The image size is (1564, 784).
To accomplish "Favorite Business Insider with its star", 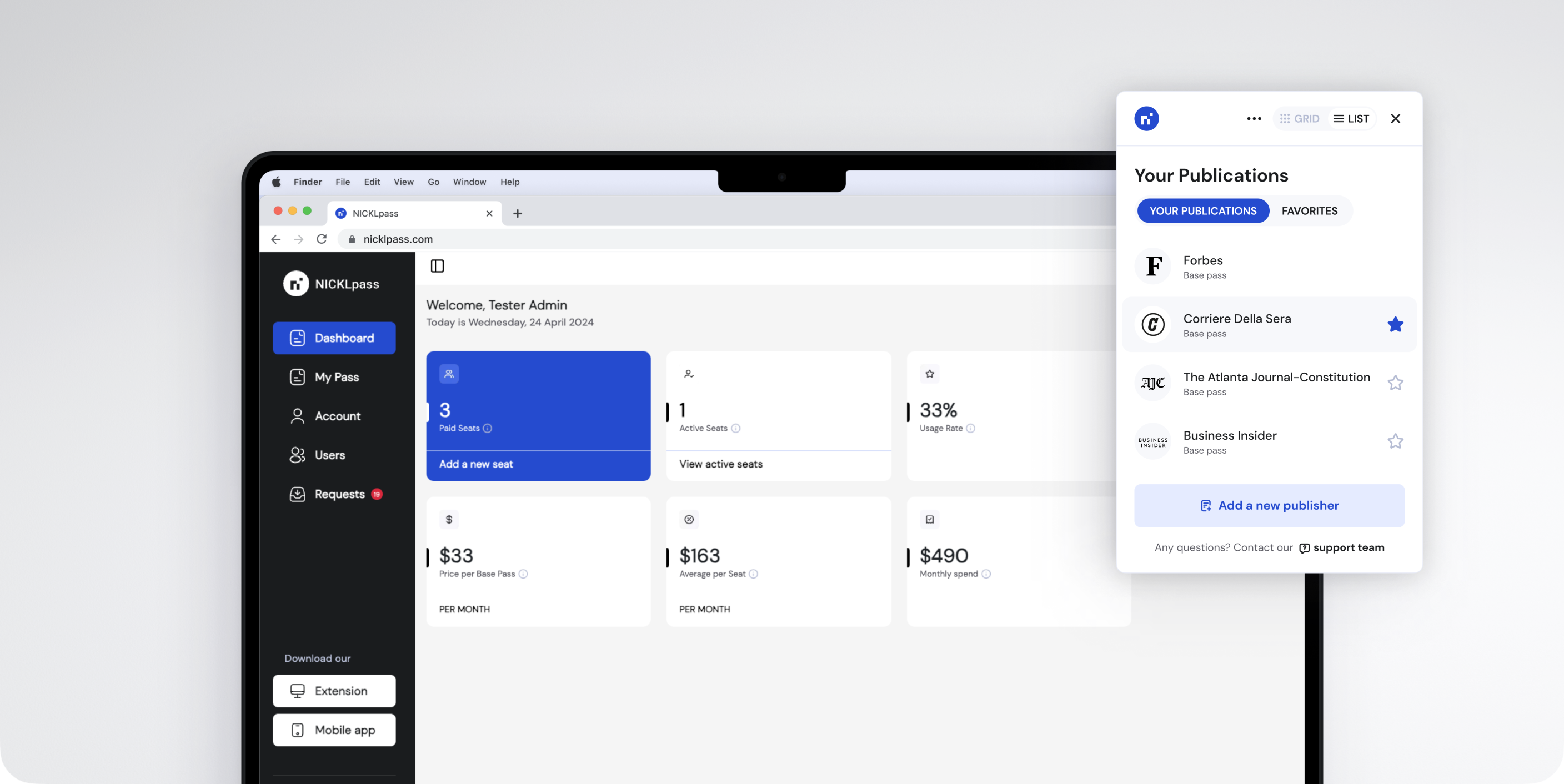I will pyautogui.click(x=1395, y=441).
